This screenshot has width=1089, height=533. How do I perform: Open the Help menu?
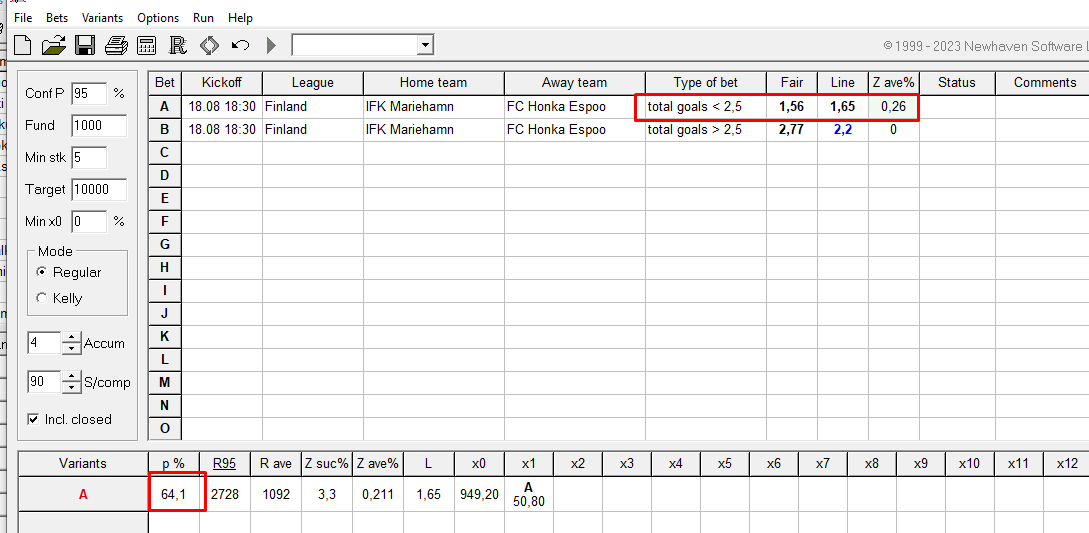tap(240, 18)
